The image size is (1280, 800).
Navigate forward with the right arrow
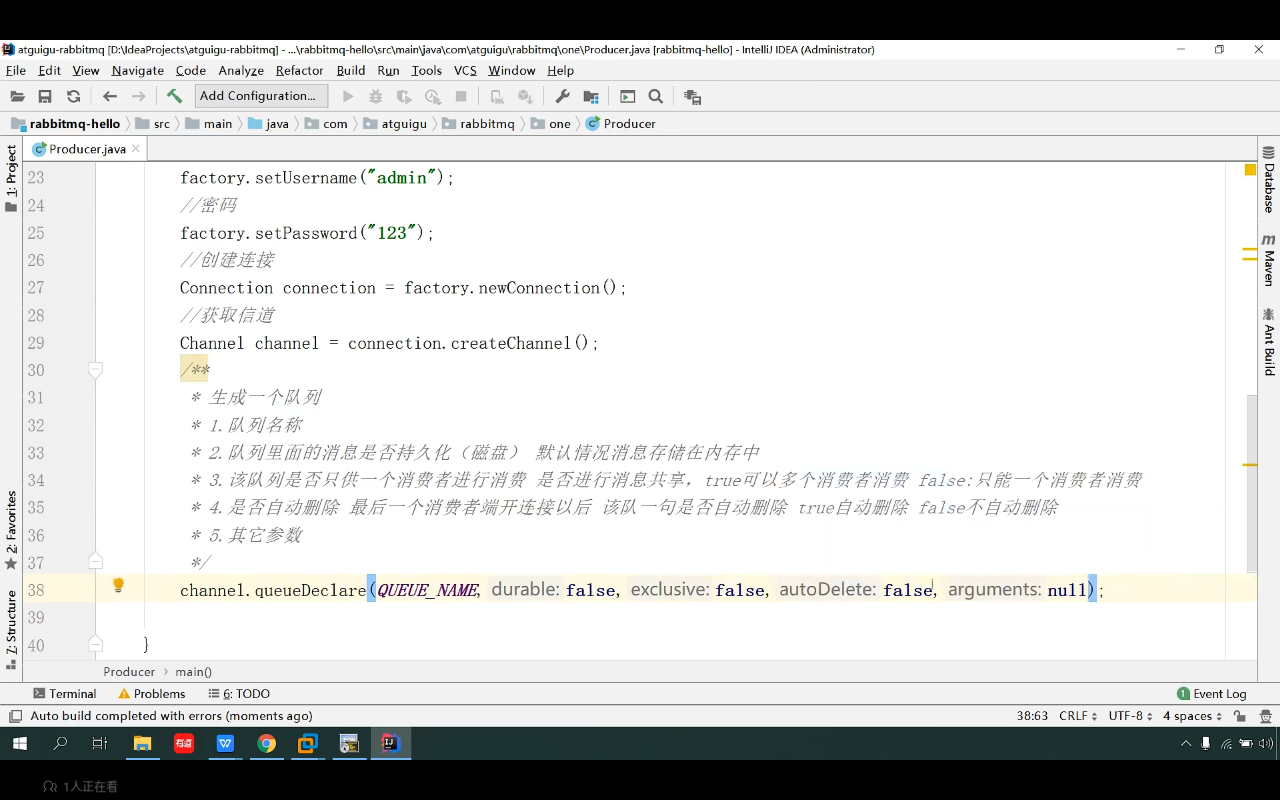pos(139,97)
